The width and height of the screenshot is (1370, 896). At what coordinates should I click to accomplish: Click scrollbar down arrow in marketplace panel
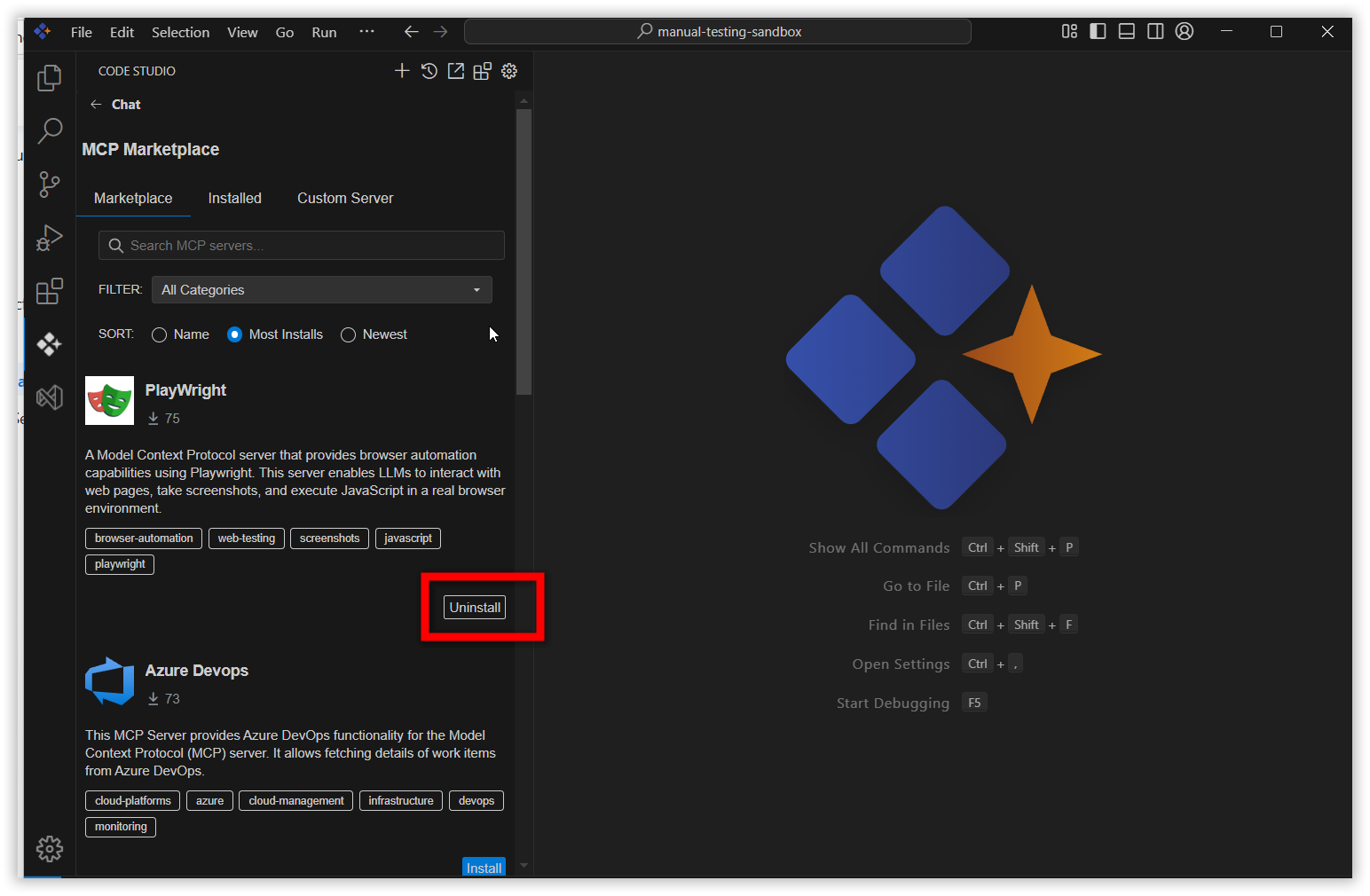[524, 866]
